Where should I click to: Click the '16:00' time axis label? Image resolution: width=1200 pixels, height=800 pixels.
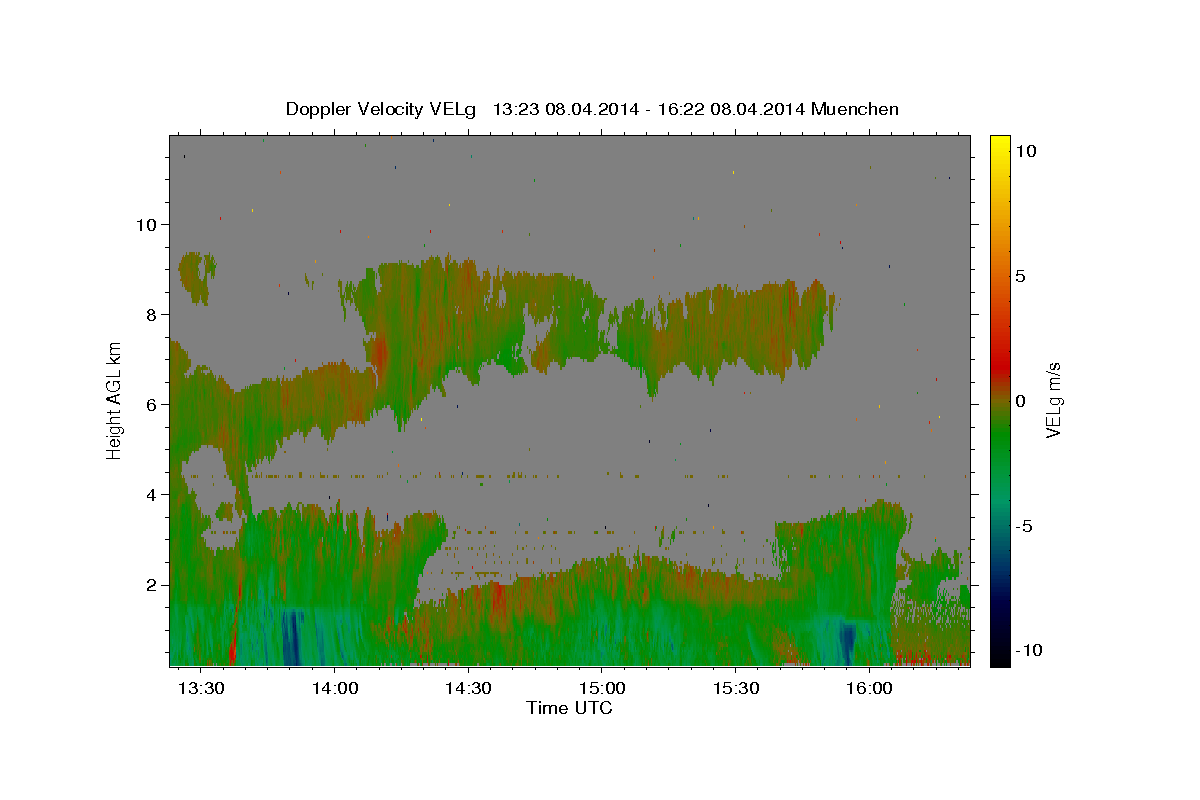click(868, 689)
